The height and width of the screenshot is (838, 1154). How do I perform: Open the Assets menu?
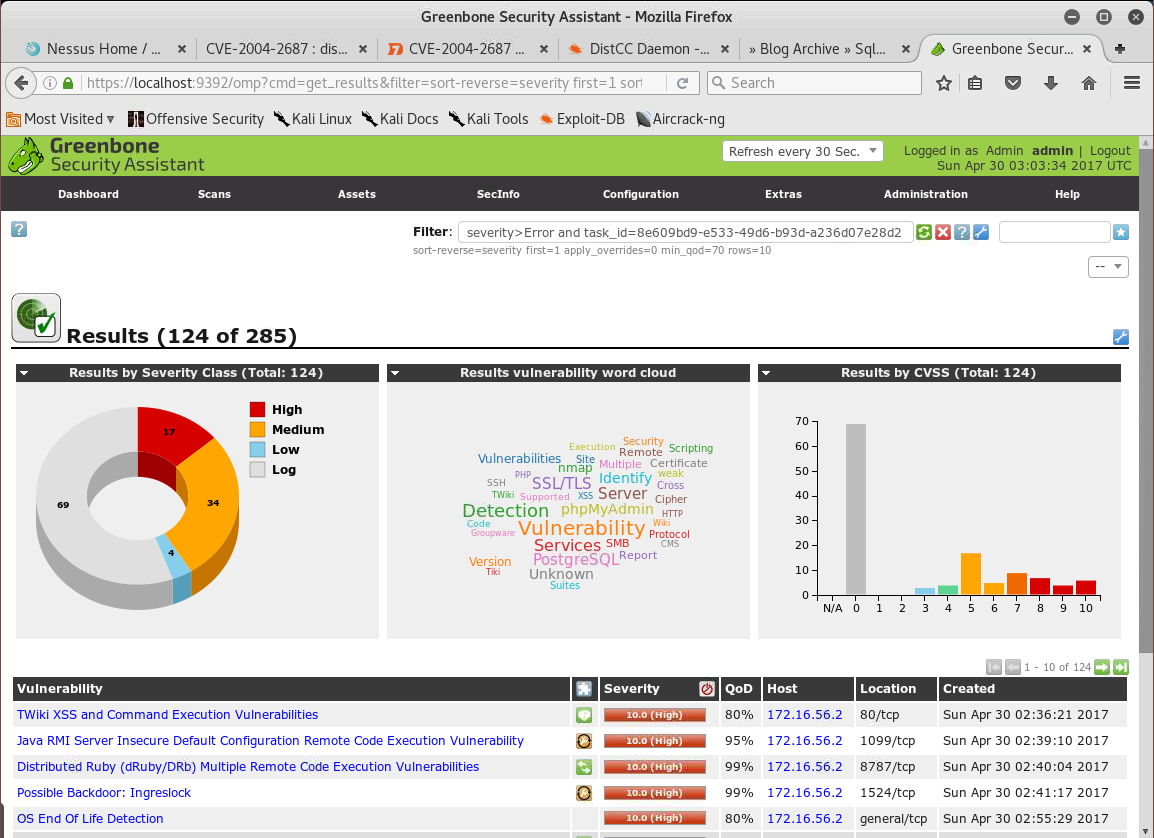[357, 194]
